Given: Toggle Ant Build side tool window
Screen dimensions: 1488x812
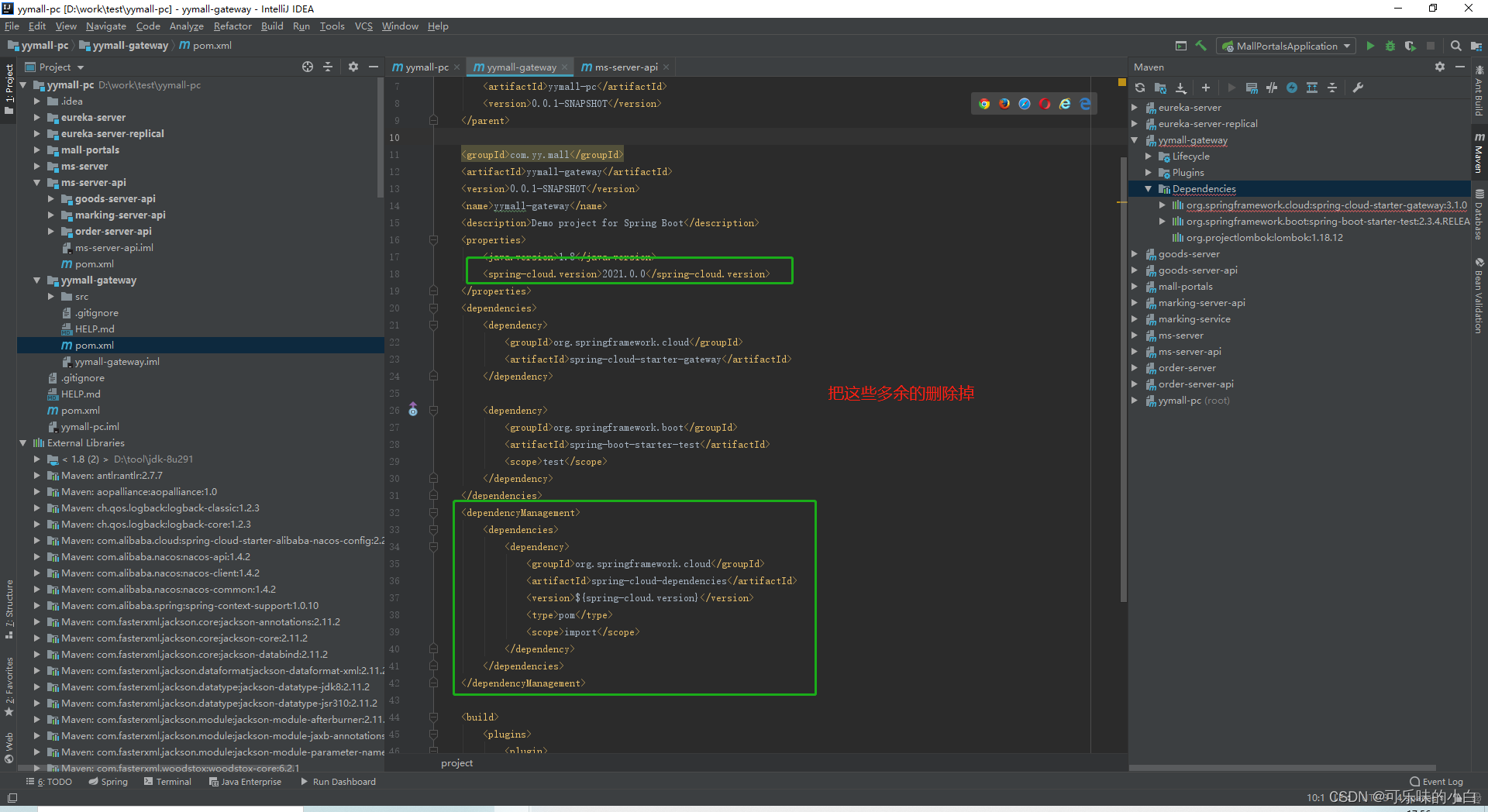Looking at the screenshot, I should click(x=1479, y=92).
